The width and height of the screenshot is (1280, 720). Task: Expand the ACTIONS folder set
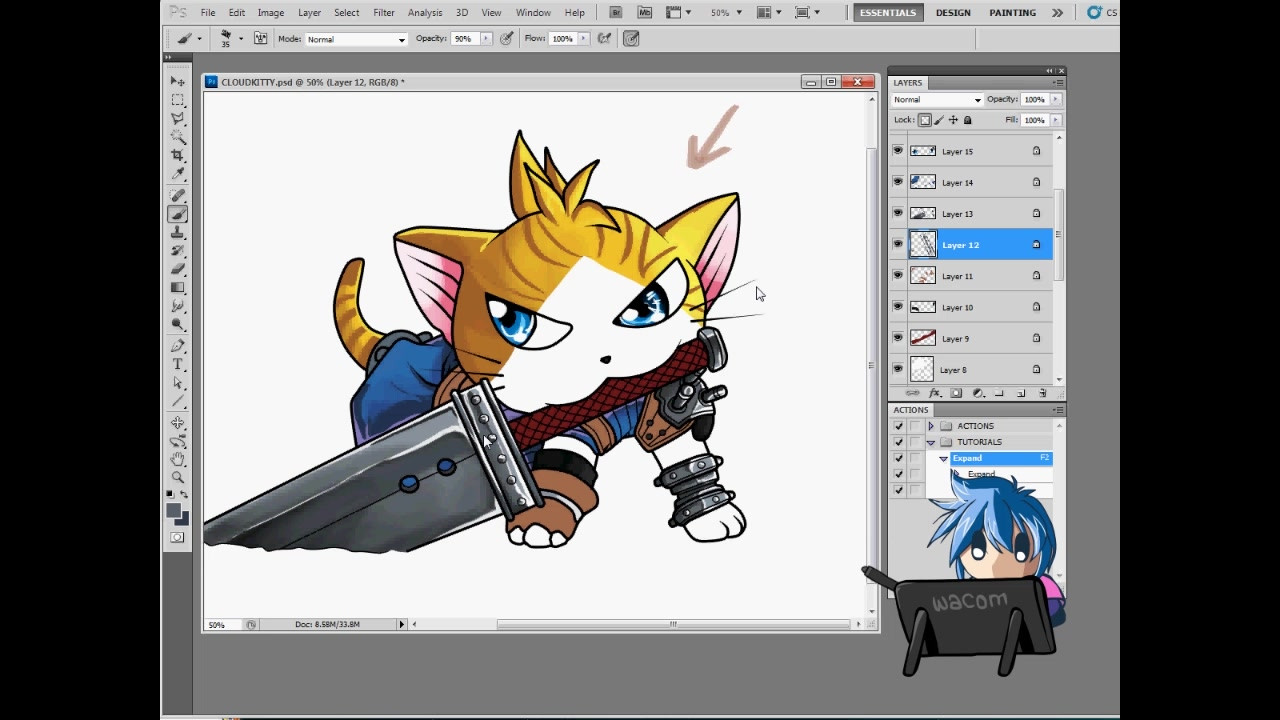[931, 426]
